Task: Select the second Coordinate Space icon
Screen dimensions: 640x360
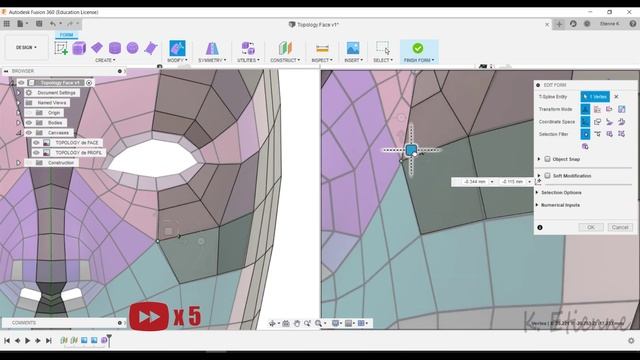Action: click(597, 122)
